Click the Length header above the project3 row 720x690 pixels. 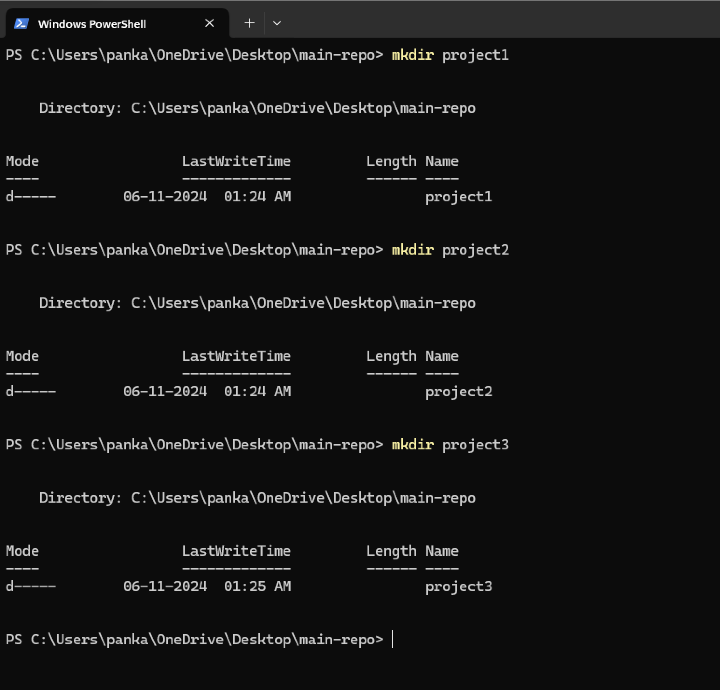(391, 551)
